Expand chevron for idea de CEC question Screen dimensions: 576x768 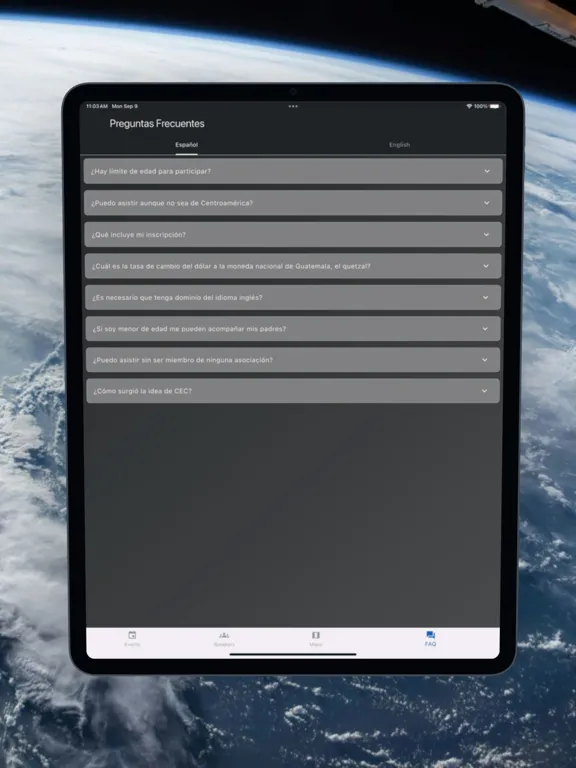click(484, 391)
